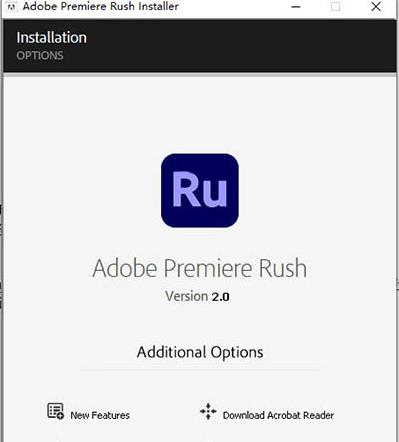Click the Premiere Rush Ru logo
Image resolution: width=399 pixels, height=442 pixels.
[x=200, y=191]
